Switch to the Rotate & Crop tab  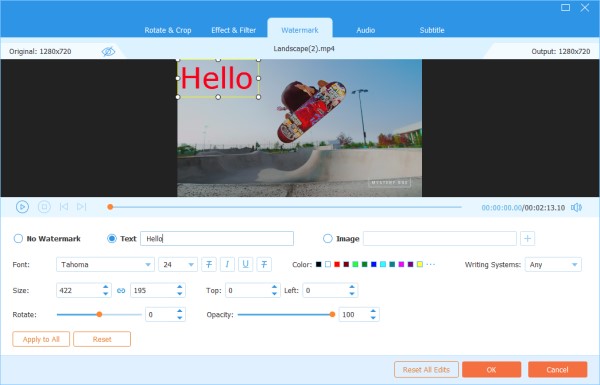click(168, 30)
